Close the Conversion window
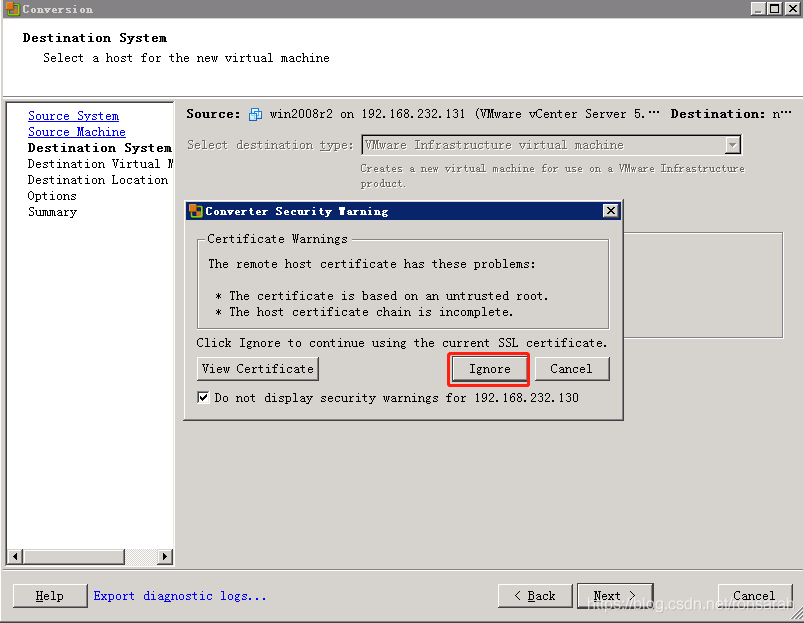The height and width of the screenshot is (623, 804). pyautogui.click(x=792, y=9)
